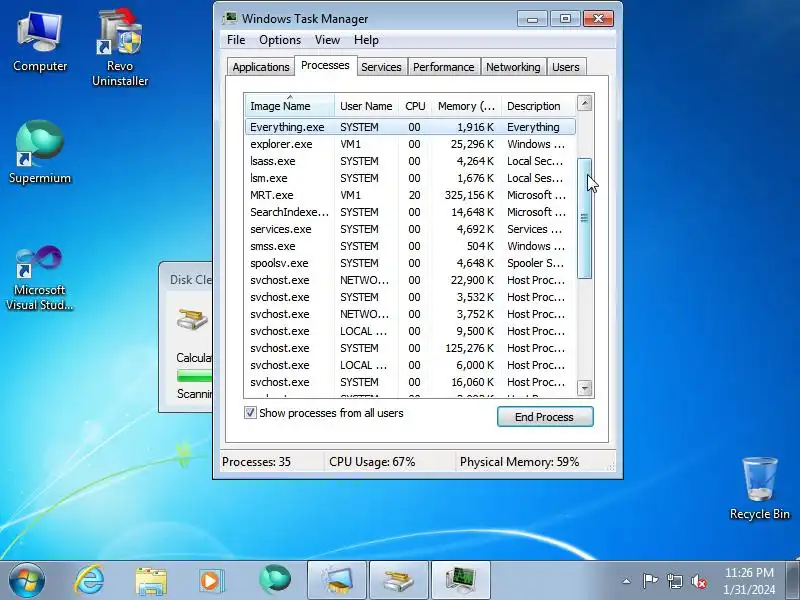The width and height of the screenshot is (800, 600).
Task: Open Microsoft Visual Studio desktop shortcut
Action: point(40,278)
